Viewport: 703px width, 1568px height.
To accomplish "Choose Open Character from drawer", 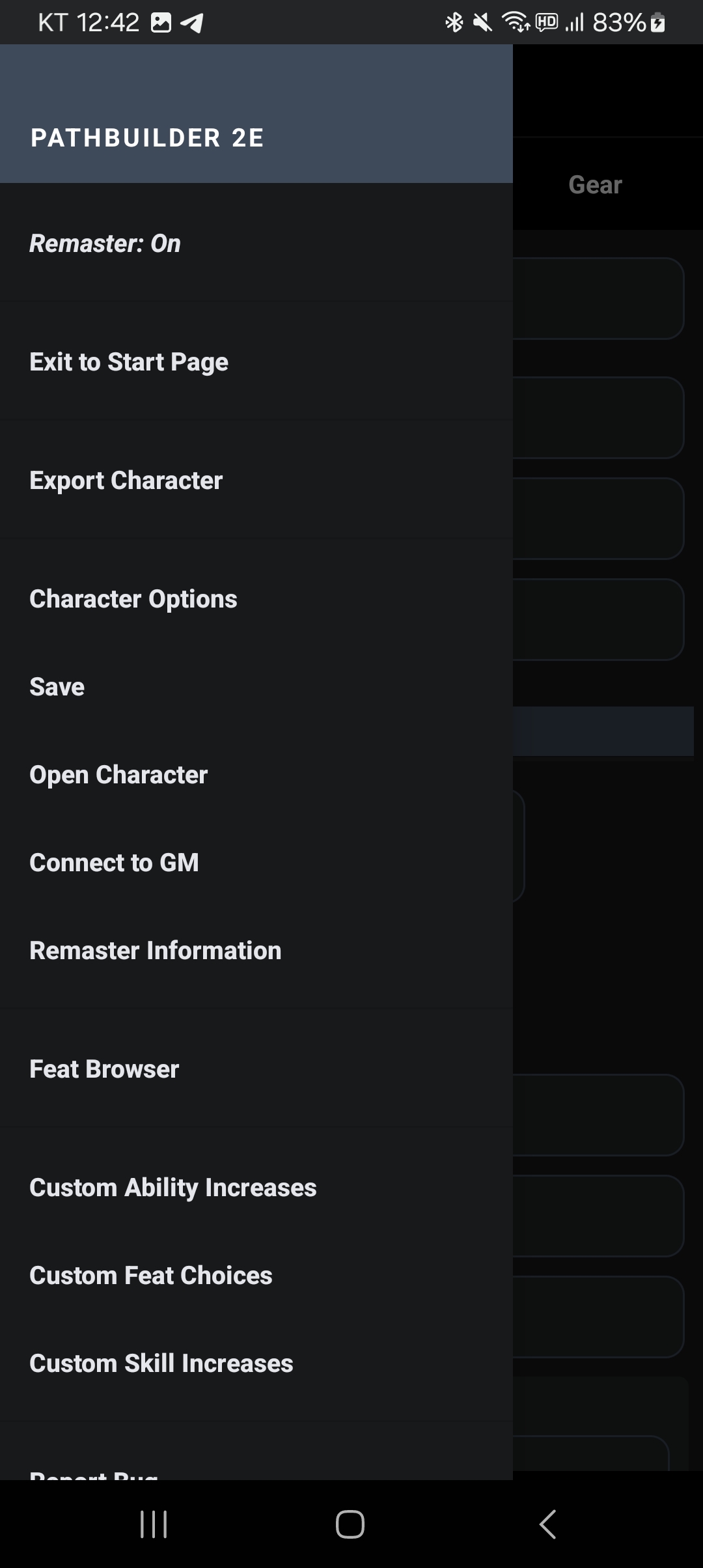I will (x=118, y=775).
